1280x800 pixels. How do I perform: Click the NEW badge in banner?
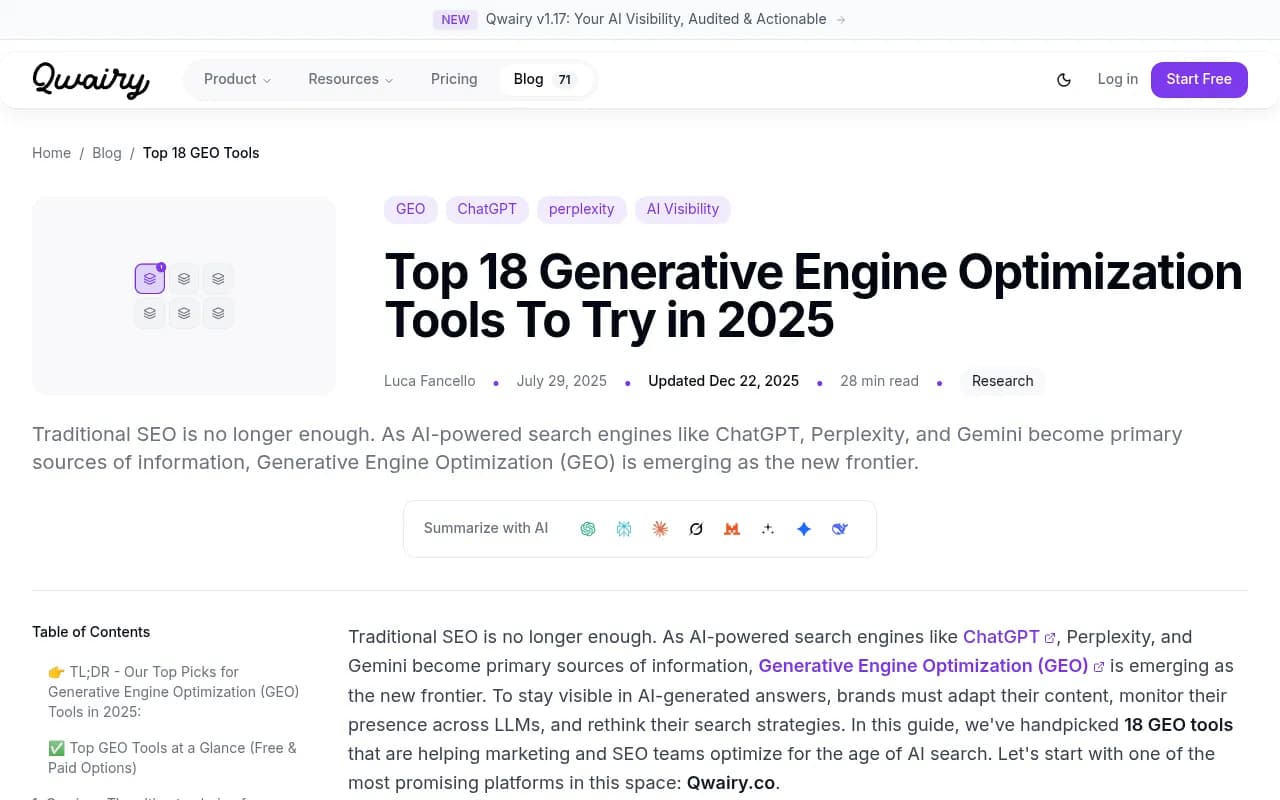point(455,20)
